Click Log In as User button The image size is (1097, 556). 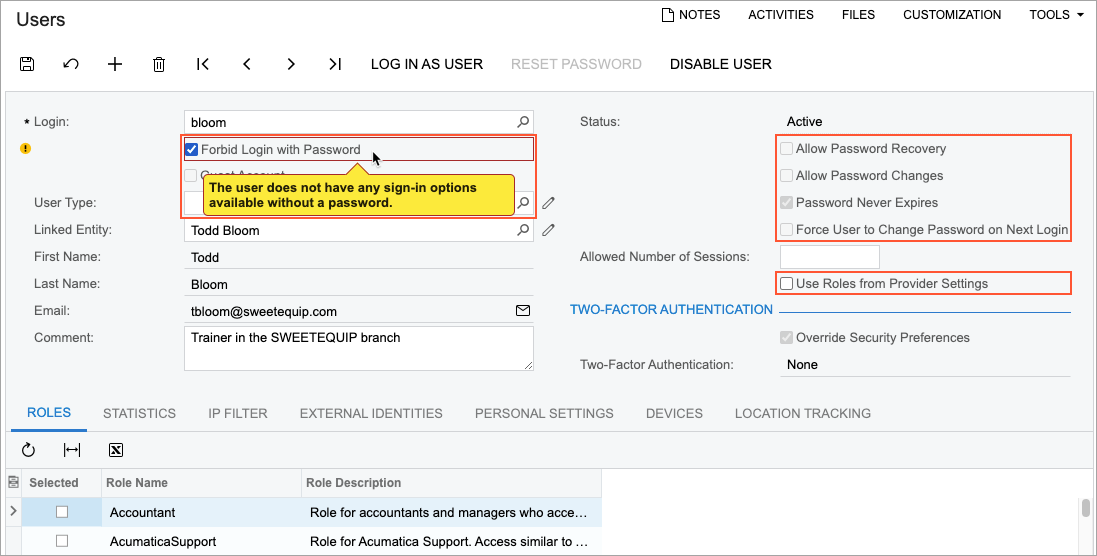pos(427,64)
